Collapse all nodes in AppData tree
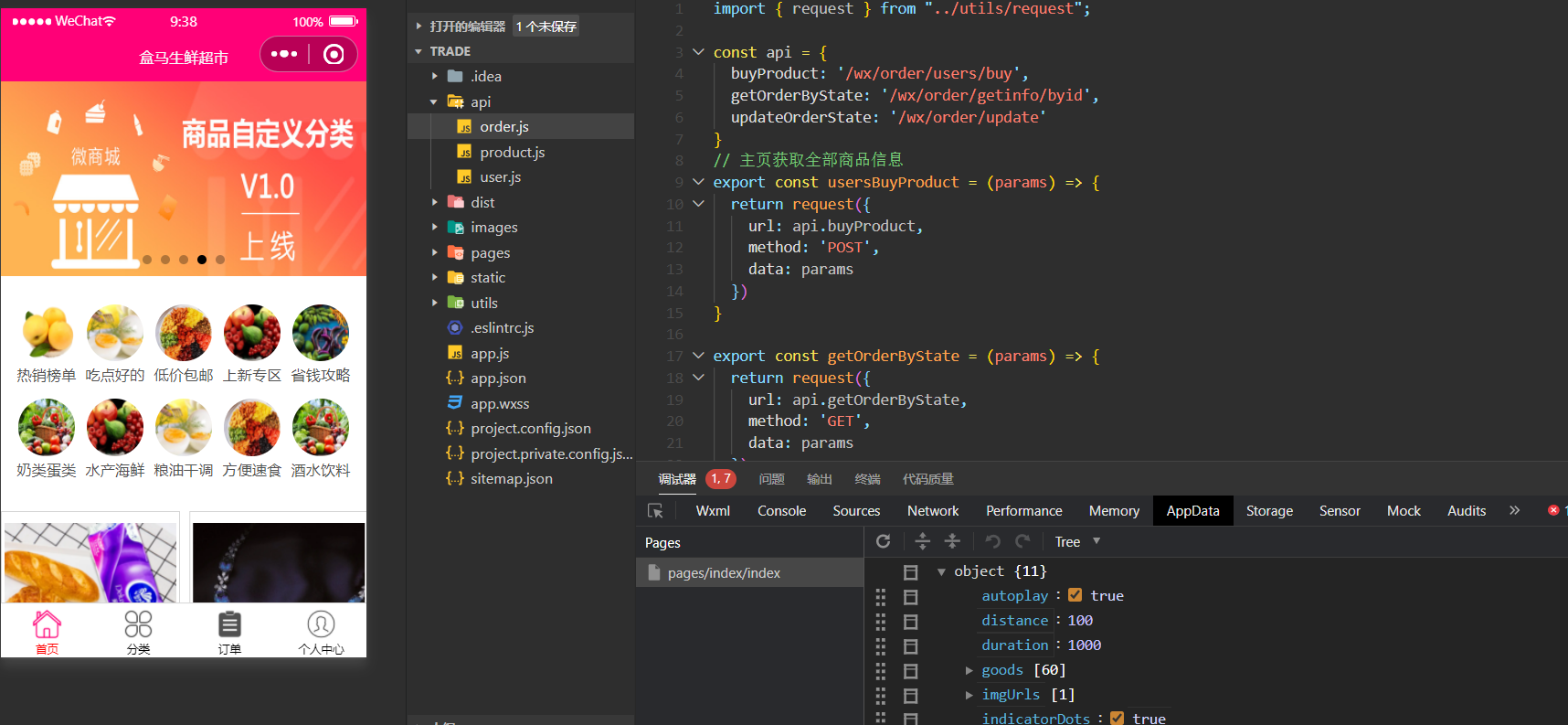The width and height of the screenshot is (1568, 725). (952, 541)
